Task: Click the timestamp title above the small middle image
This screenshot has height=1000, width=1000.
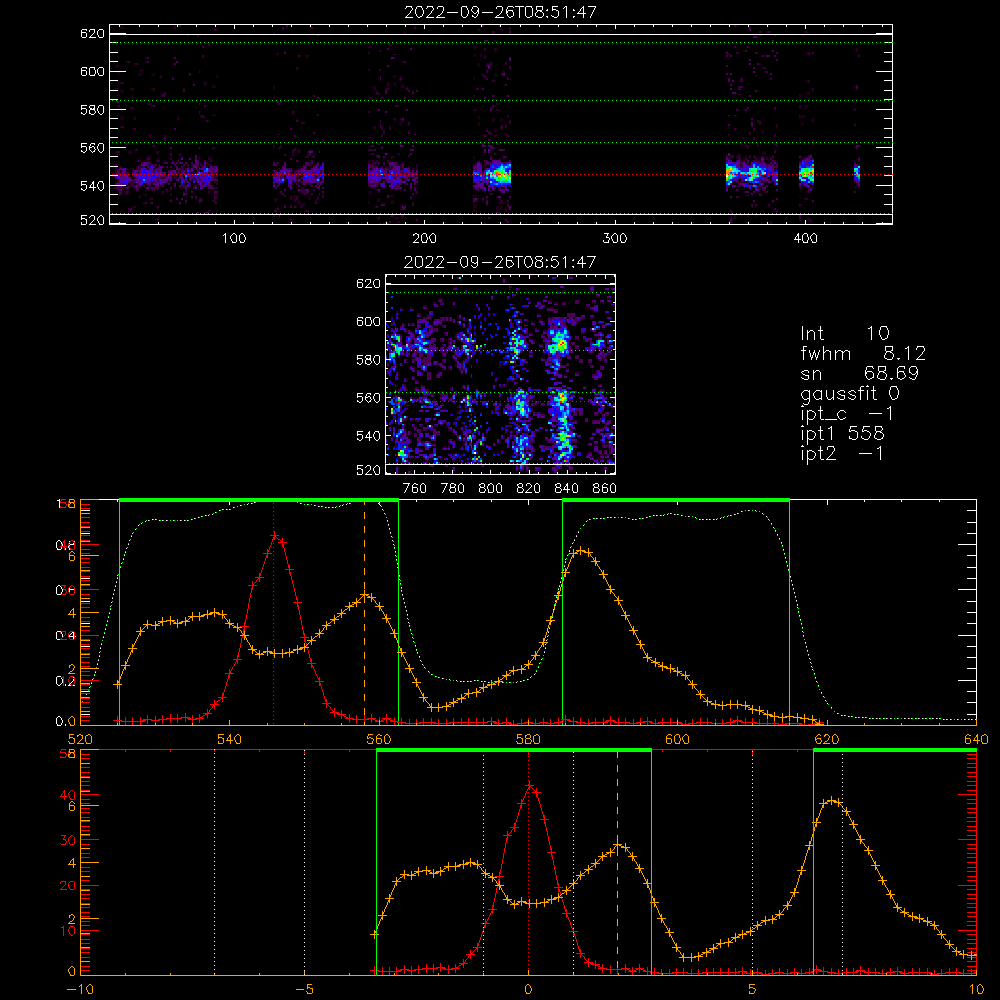Action: [x=500, y=262]
